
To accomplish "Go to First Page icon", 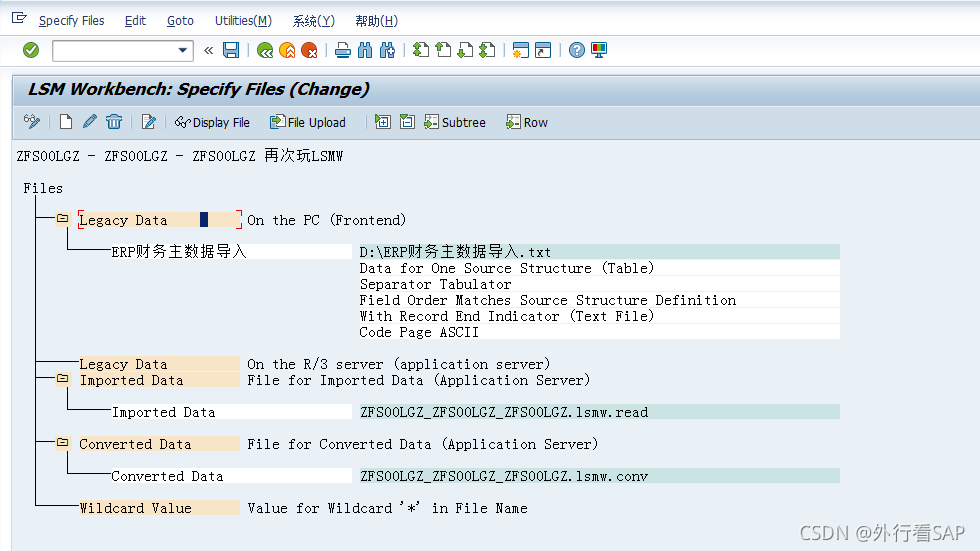I will click(421, 50).
